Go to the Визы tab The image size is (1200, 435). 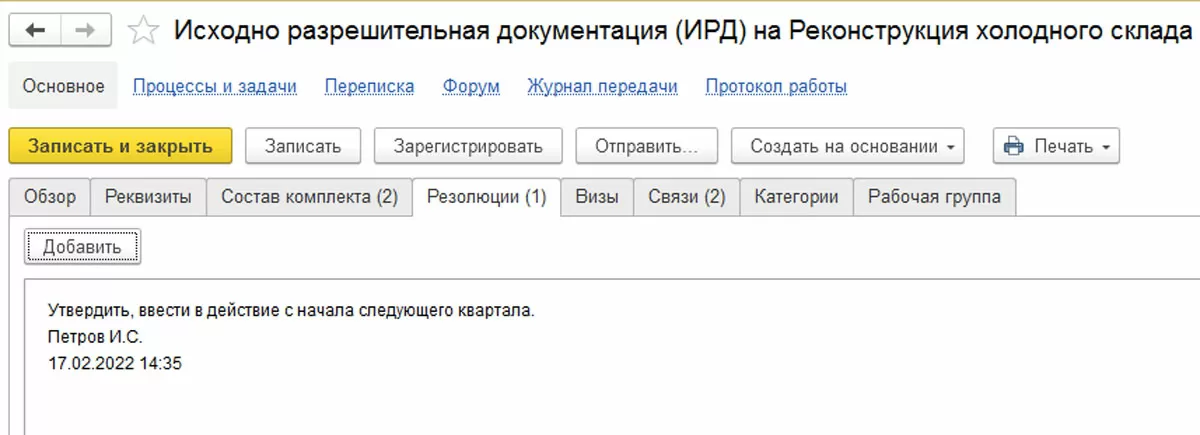[x=597, y=197]
